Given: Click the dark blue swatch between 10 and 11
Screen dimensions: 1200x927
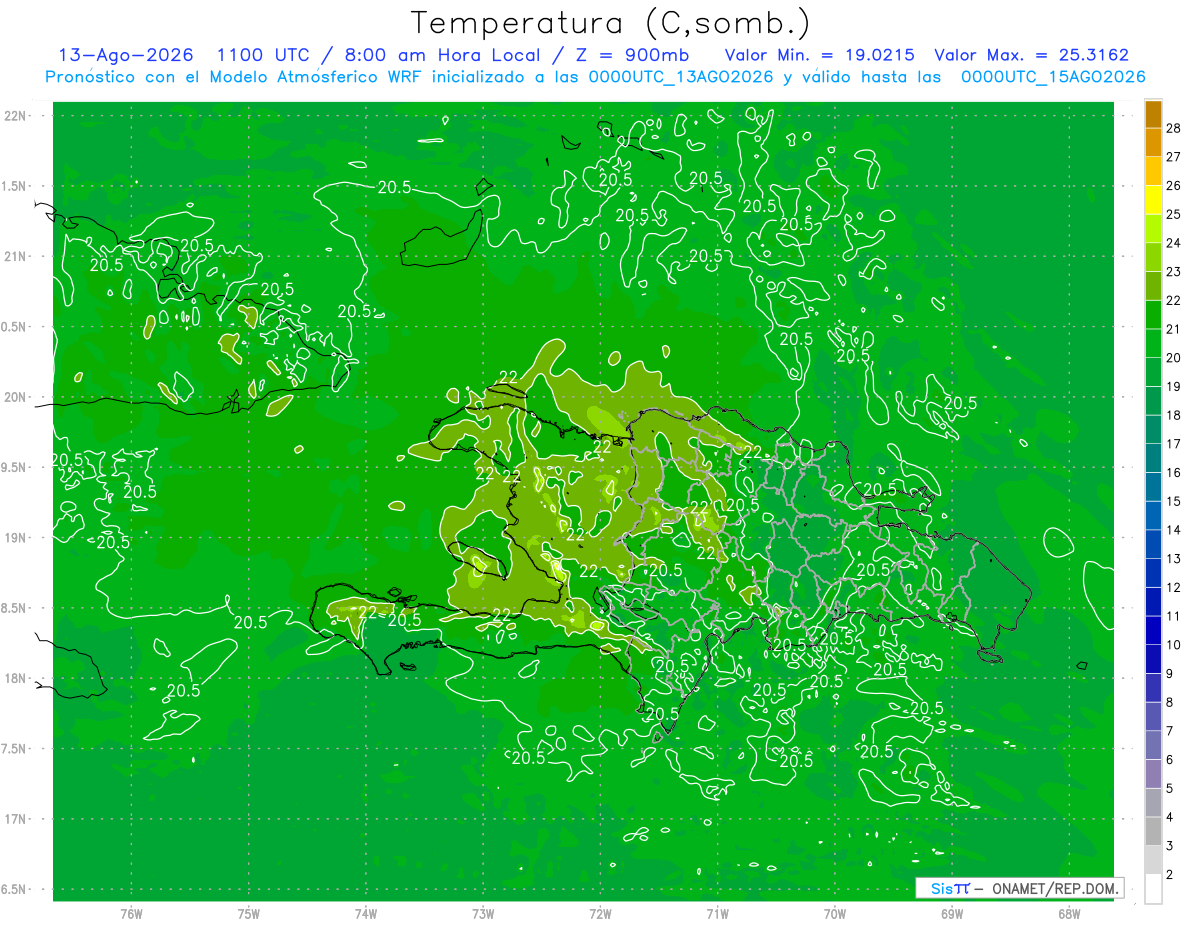Looking at the screenshot, I should (x=1153, y=631).
